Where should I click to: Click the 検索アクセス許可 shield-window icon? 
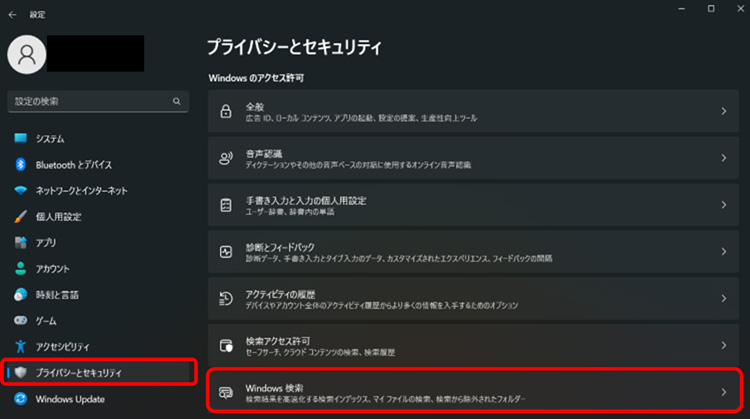tap(226, 345)
